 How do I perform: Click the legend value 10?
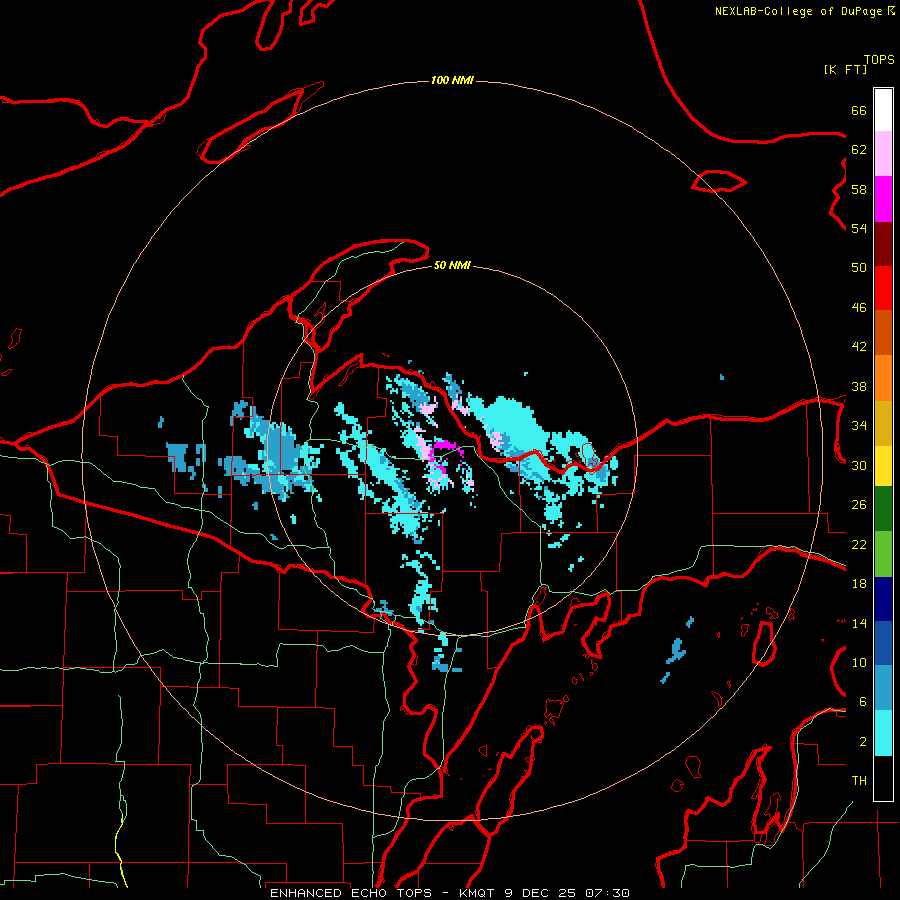(859, 662)
